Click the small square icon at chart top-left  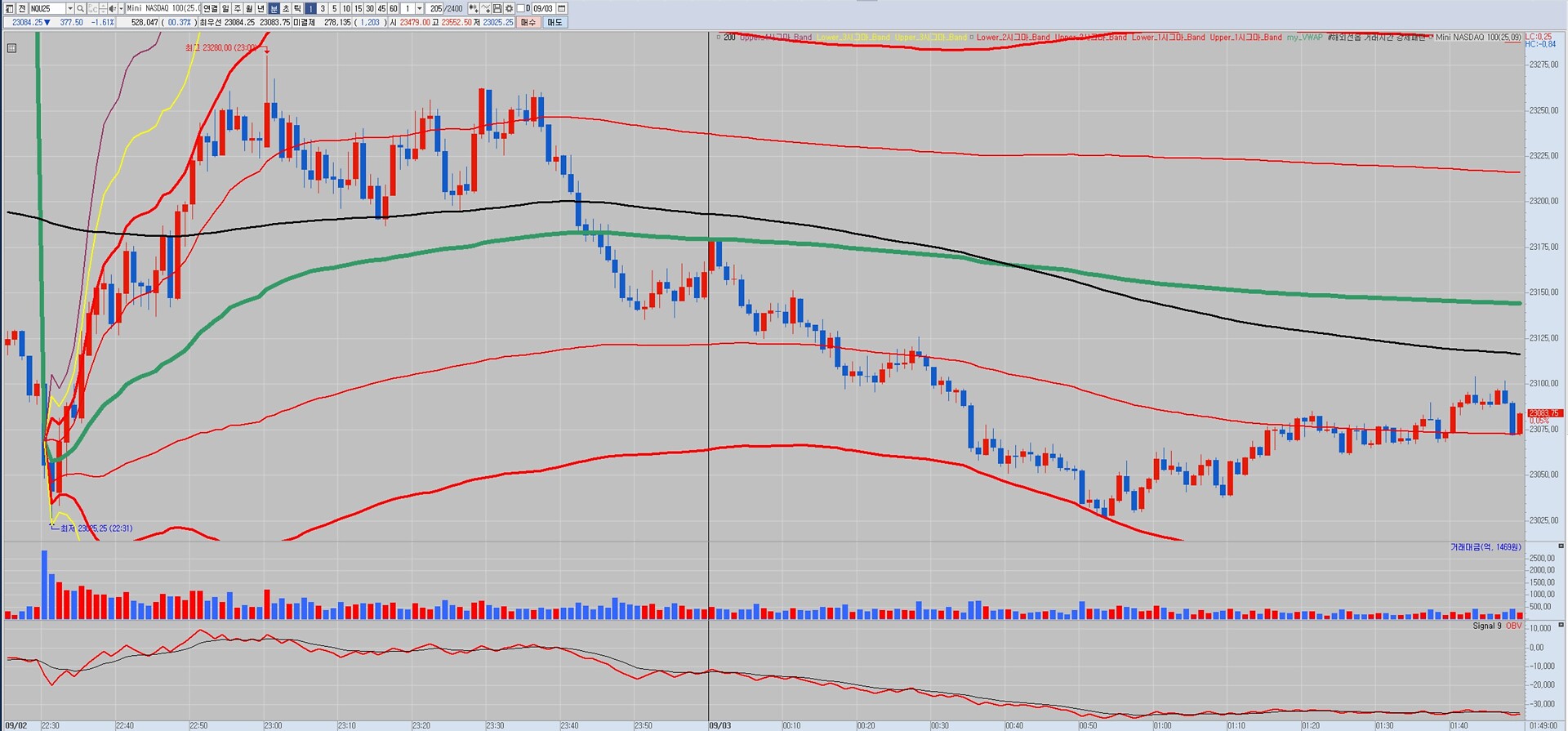point(11,48)
